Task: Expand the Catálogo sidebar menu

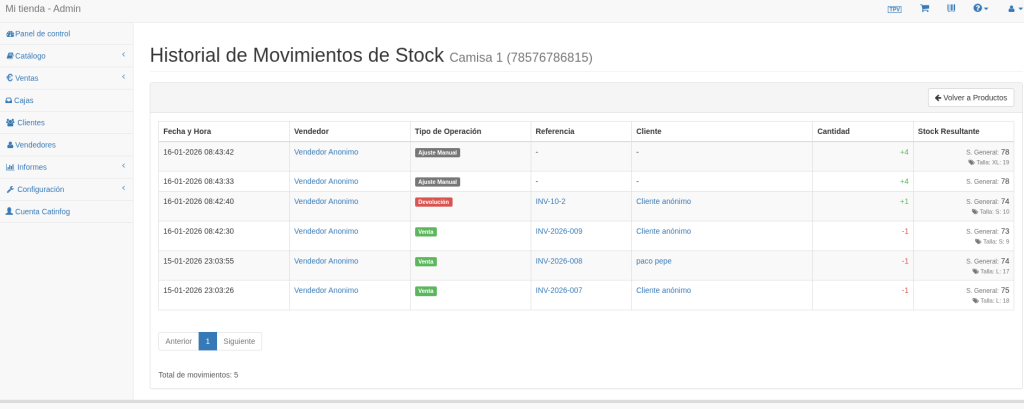Action: tap(66, 56)
